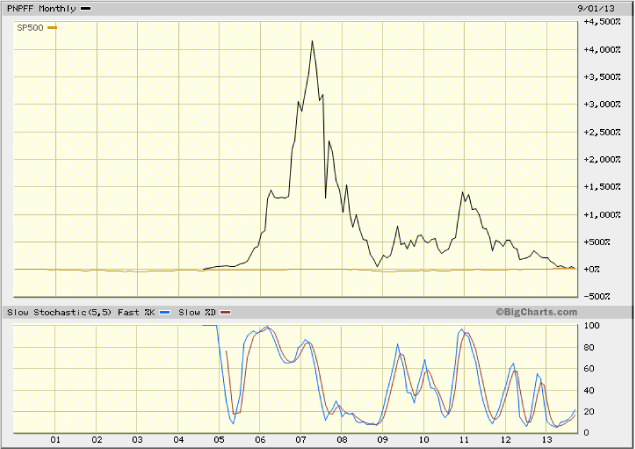The width and height of the screenshot is (635, 449).
Task: Click the black PNPFF legend line swatch
Action: [x=85, y=9]
